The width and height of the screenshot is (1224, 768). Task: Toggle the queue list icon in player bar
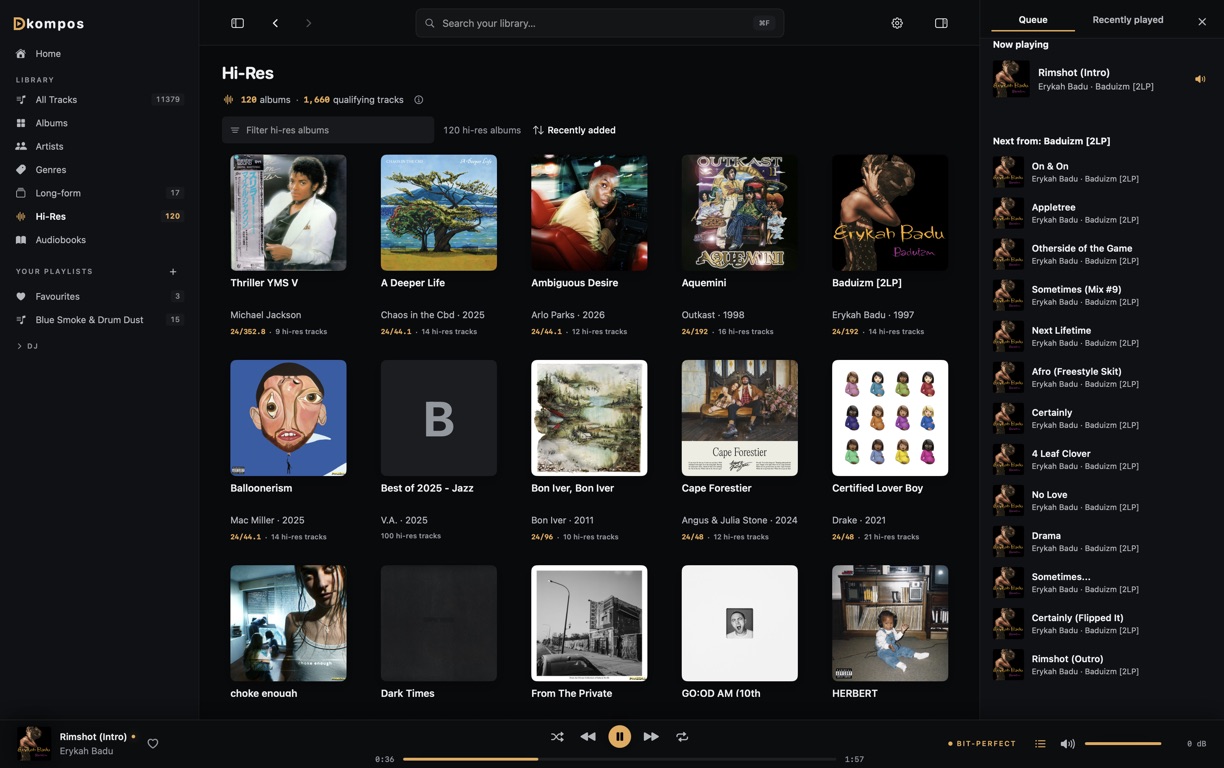coord(1040,744)
